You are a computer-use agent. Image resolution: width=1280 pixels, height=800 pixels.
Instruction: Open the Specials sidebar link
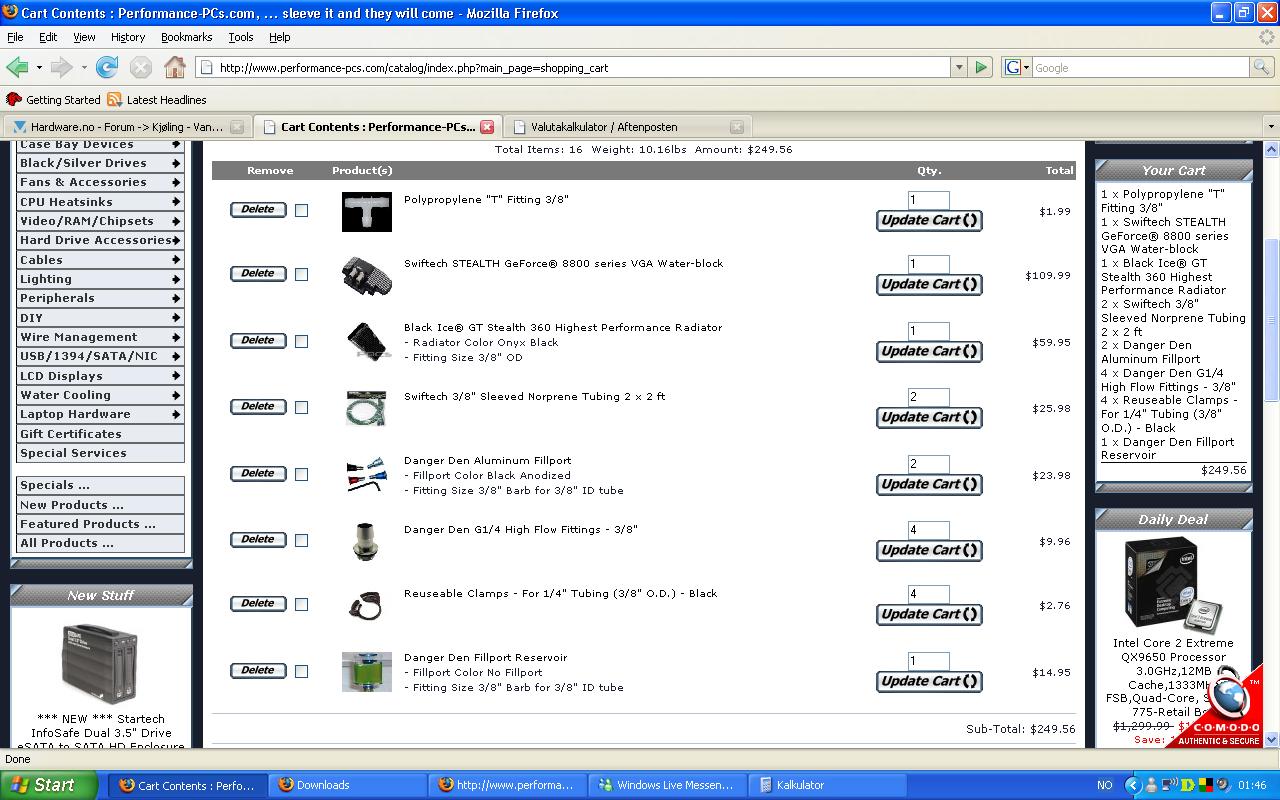(x=100, y=485)
